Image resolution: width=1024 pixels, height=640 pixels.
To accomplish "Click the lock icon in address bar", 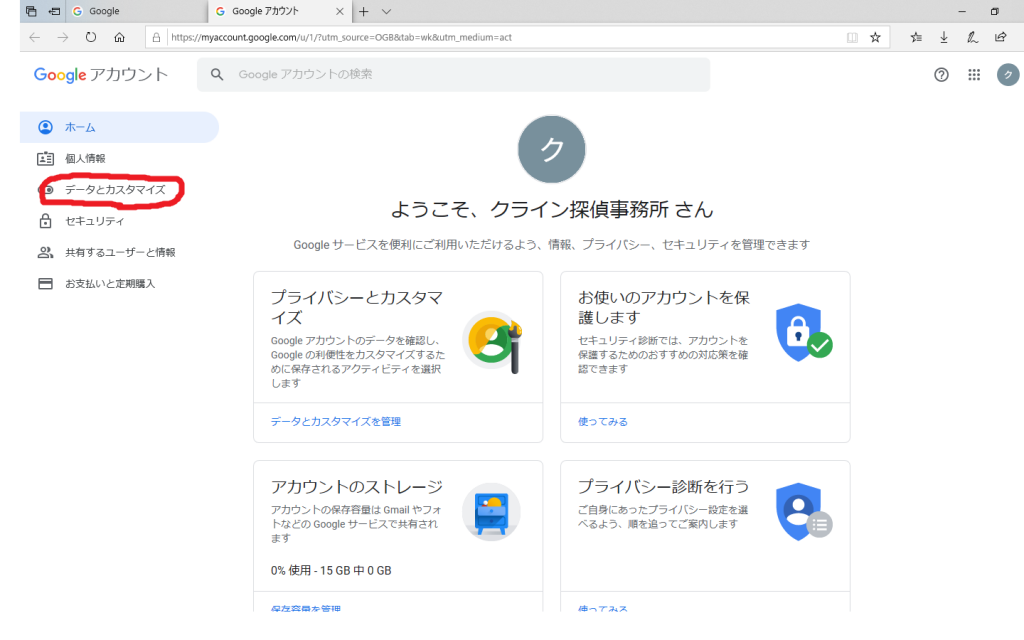I will 156,37.
